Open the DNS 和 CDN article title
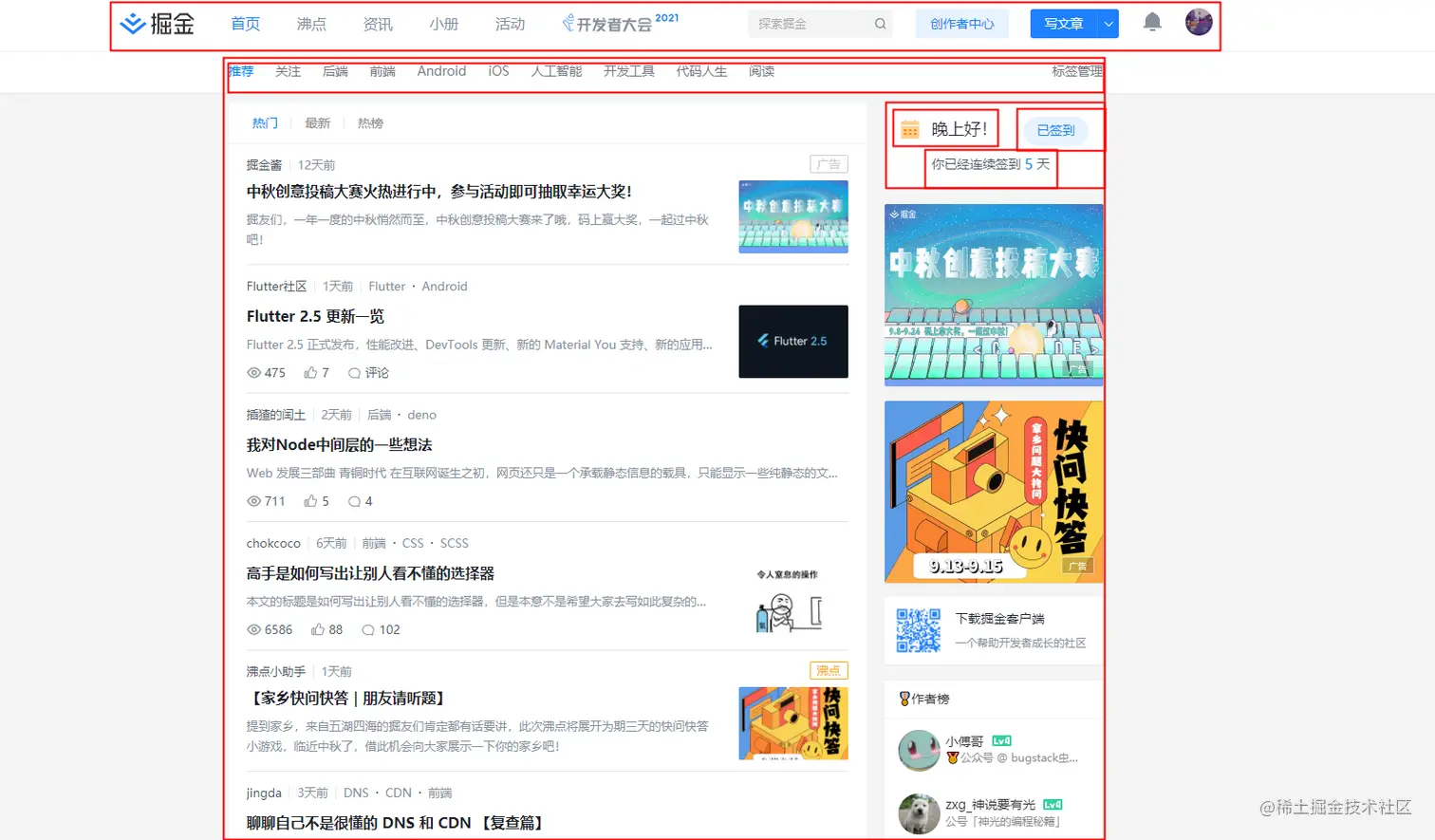The image size is (1435, 840). [x=397, y=823]
